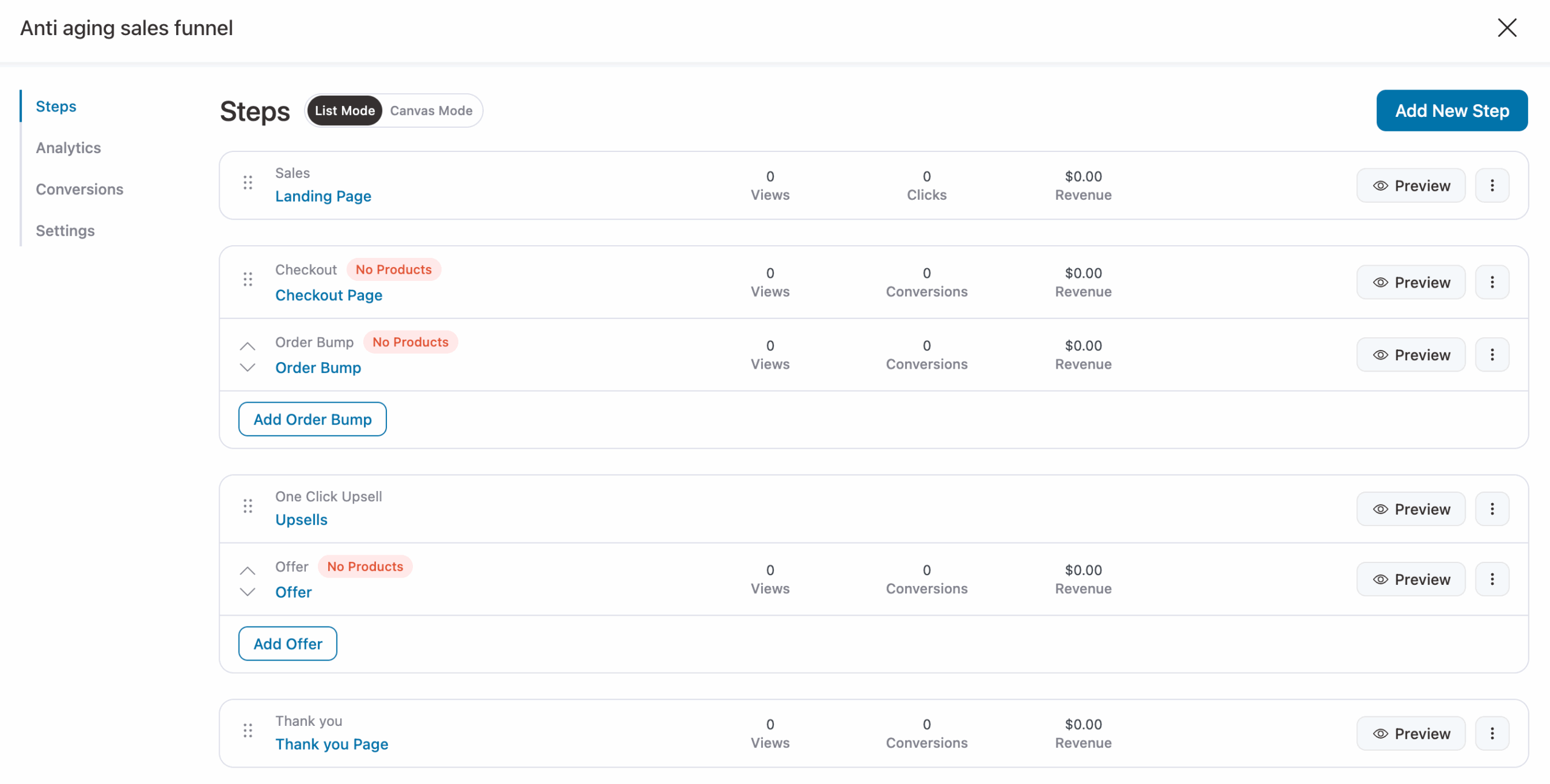Click Landing Page Views count
The image size is (1550, 784).
tap(770, 177)
